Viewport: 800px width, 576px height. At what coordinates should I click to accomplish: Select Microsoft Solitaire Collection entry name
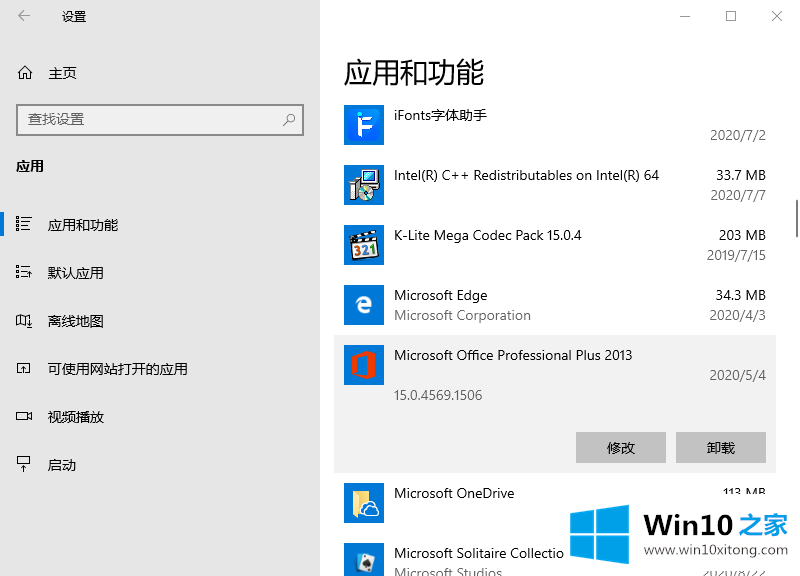pyautogui.click(x=479, y=553)
